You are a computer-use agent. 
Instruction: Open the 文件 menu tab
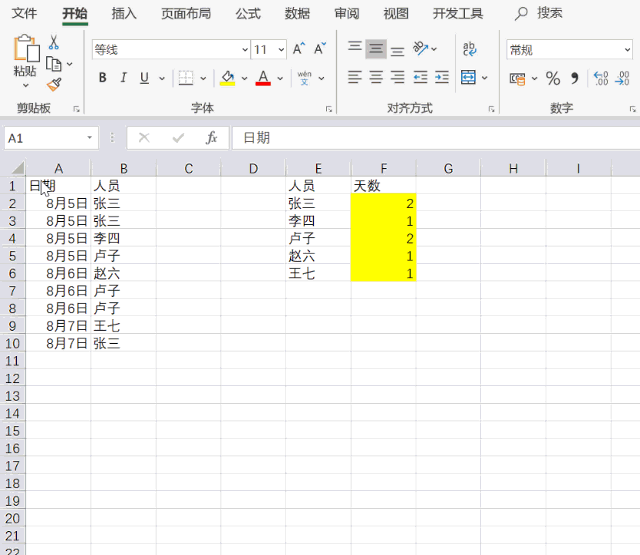point(24,13)
